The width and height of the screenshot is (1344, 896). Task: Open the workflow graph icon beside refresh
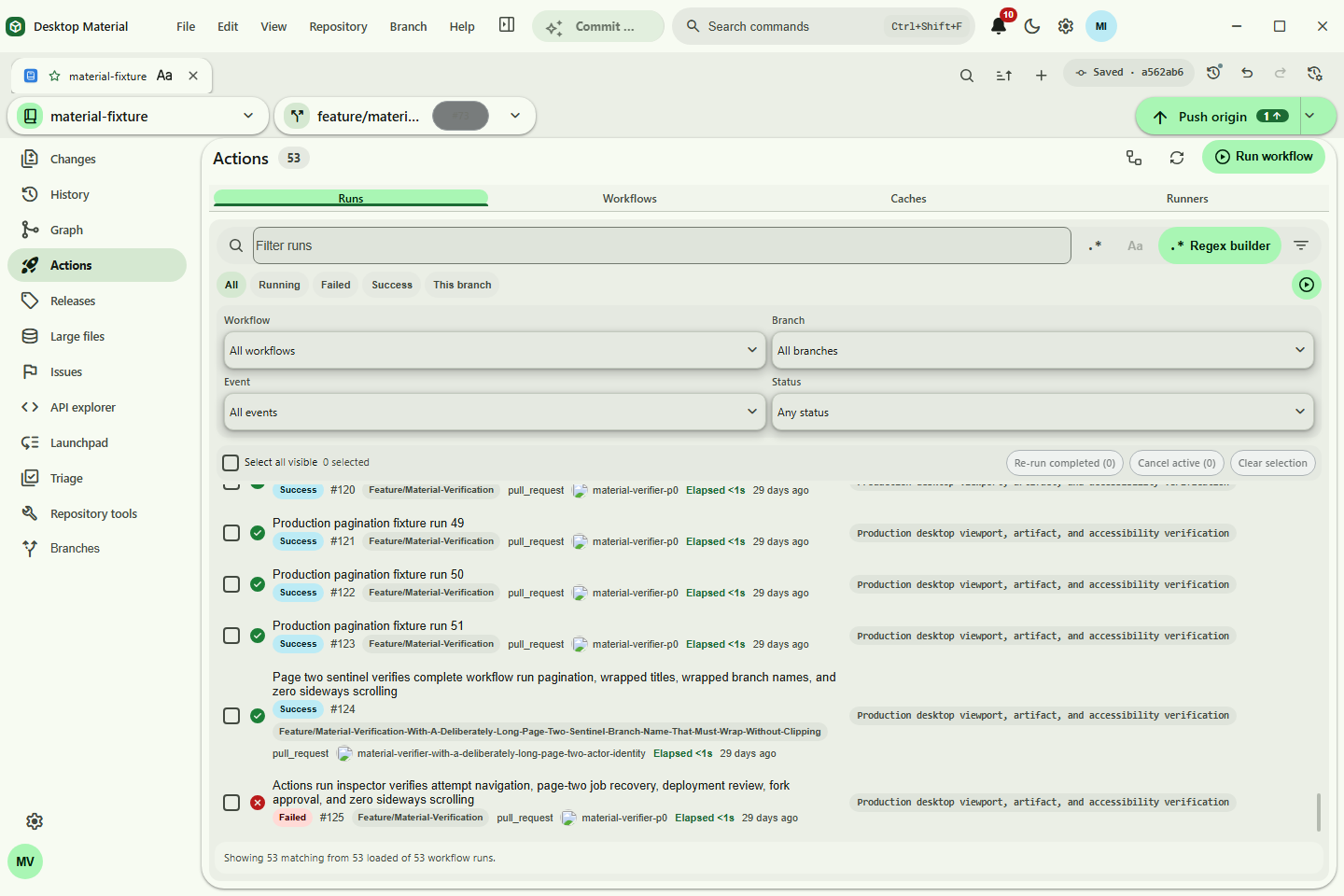(x=1134, y=158)
